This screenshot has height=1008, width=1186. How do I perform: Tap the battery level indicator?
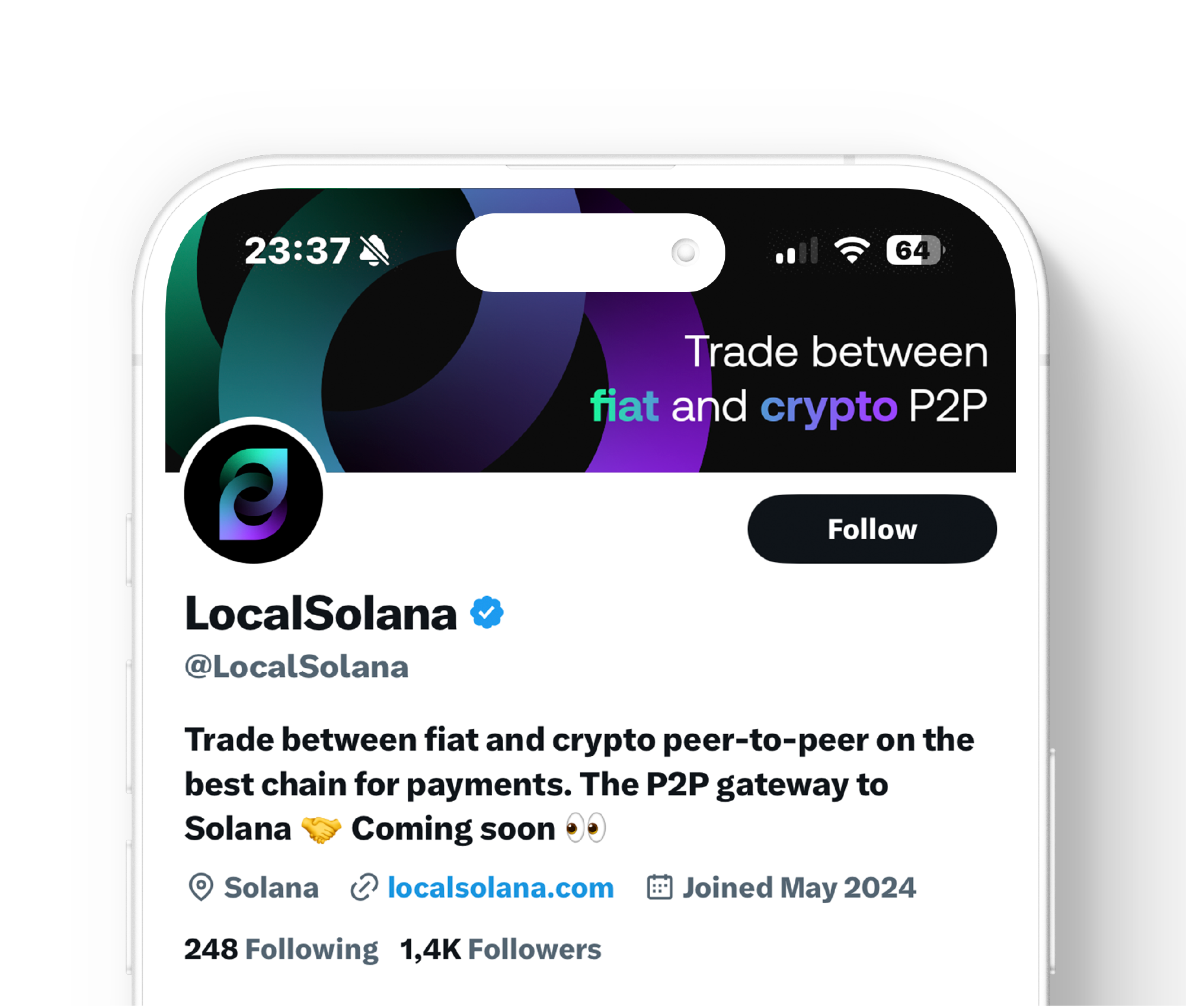point(915,250)
